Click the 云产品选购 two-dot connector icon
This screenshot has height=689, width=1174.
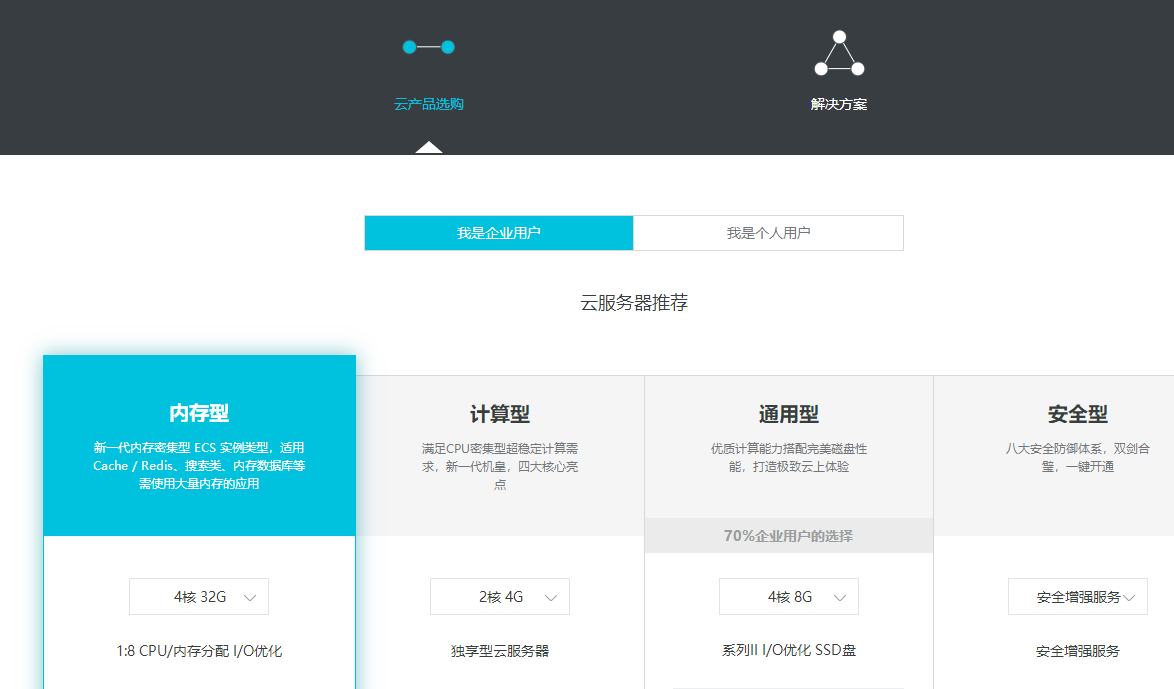coord(428,47)
